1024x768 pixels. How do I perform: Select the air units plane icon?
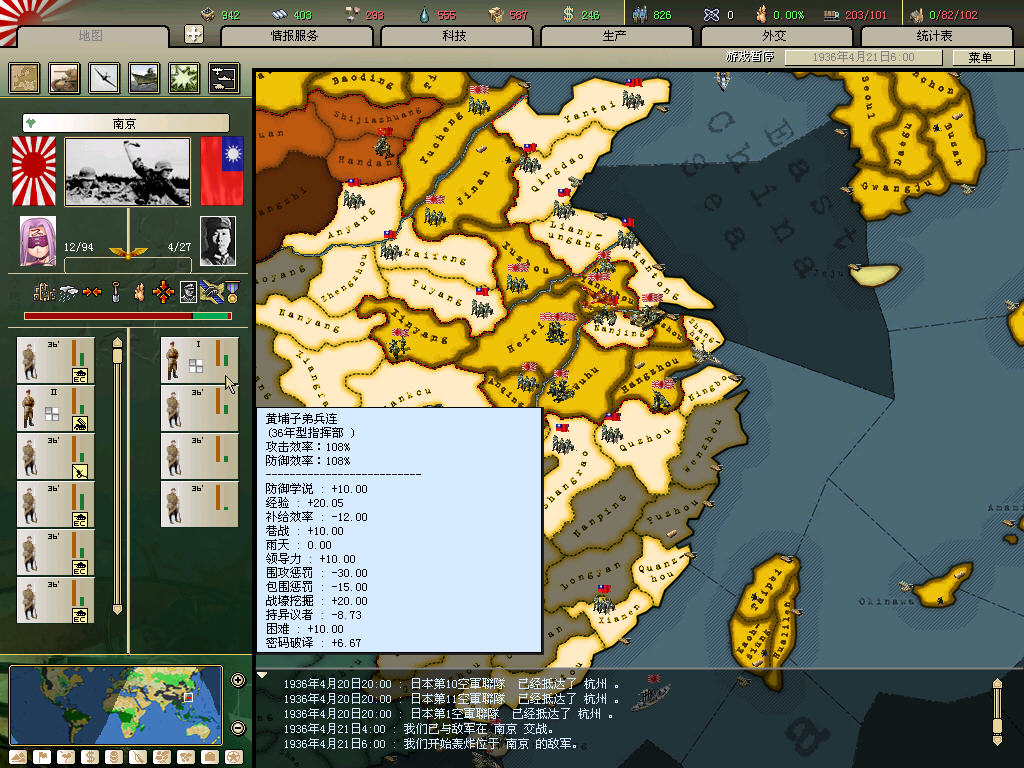(104, 78)
